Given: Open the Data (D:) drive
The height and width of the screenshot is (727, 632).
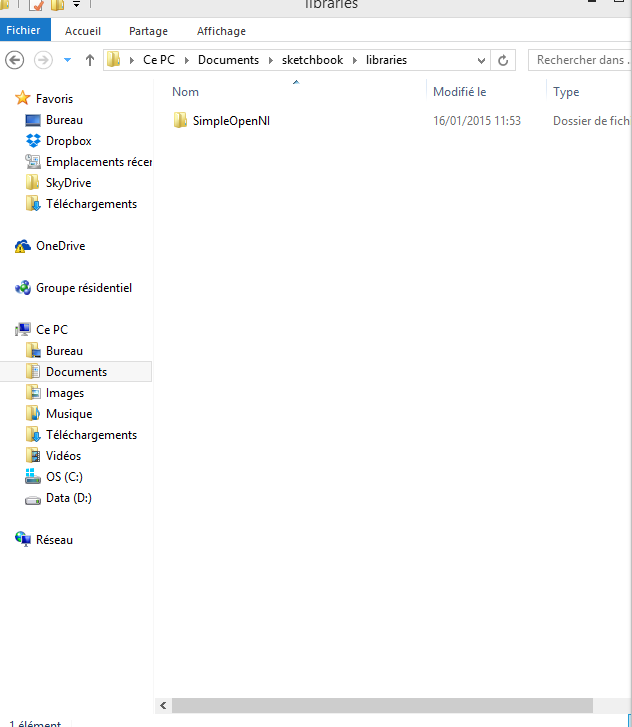Looking at the screenshot, I should point(68,498).
